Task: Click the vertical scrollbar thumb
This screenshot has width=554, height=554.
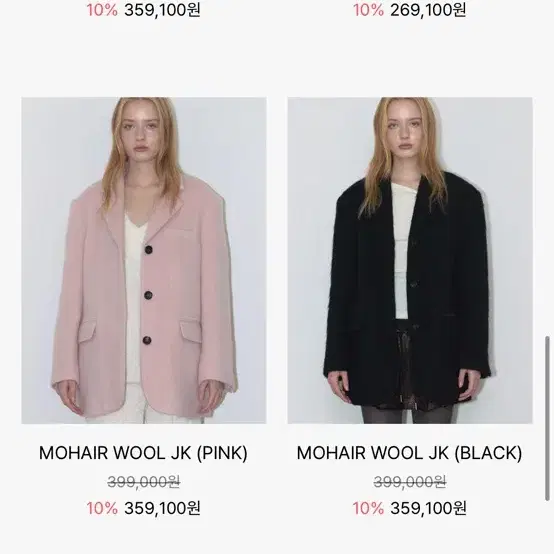Action: pos(547,418)
